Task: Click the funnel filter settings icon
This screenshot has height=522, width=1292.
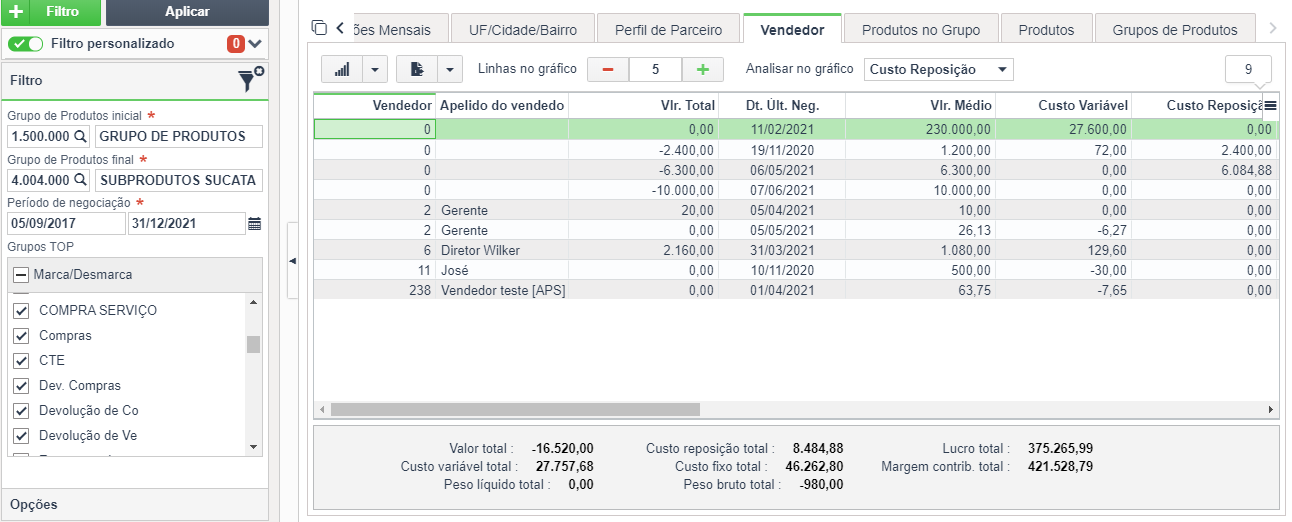Action: pyautogui.click(x=249, y=80)
